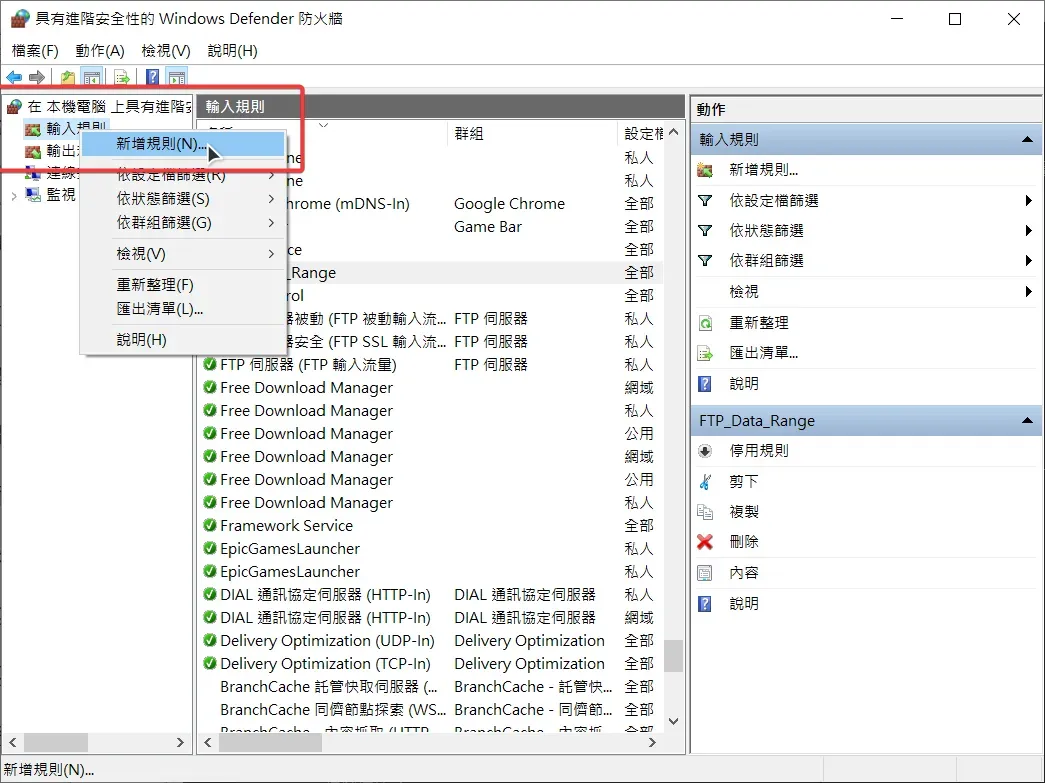The height and width of the screenshot is (783, 1045).
Task: Click the rule list's vertical scrollbar thumb
Action: pos(673,655)
